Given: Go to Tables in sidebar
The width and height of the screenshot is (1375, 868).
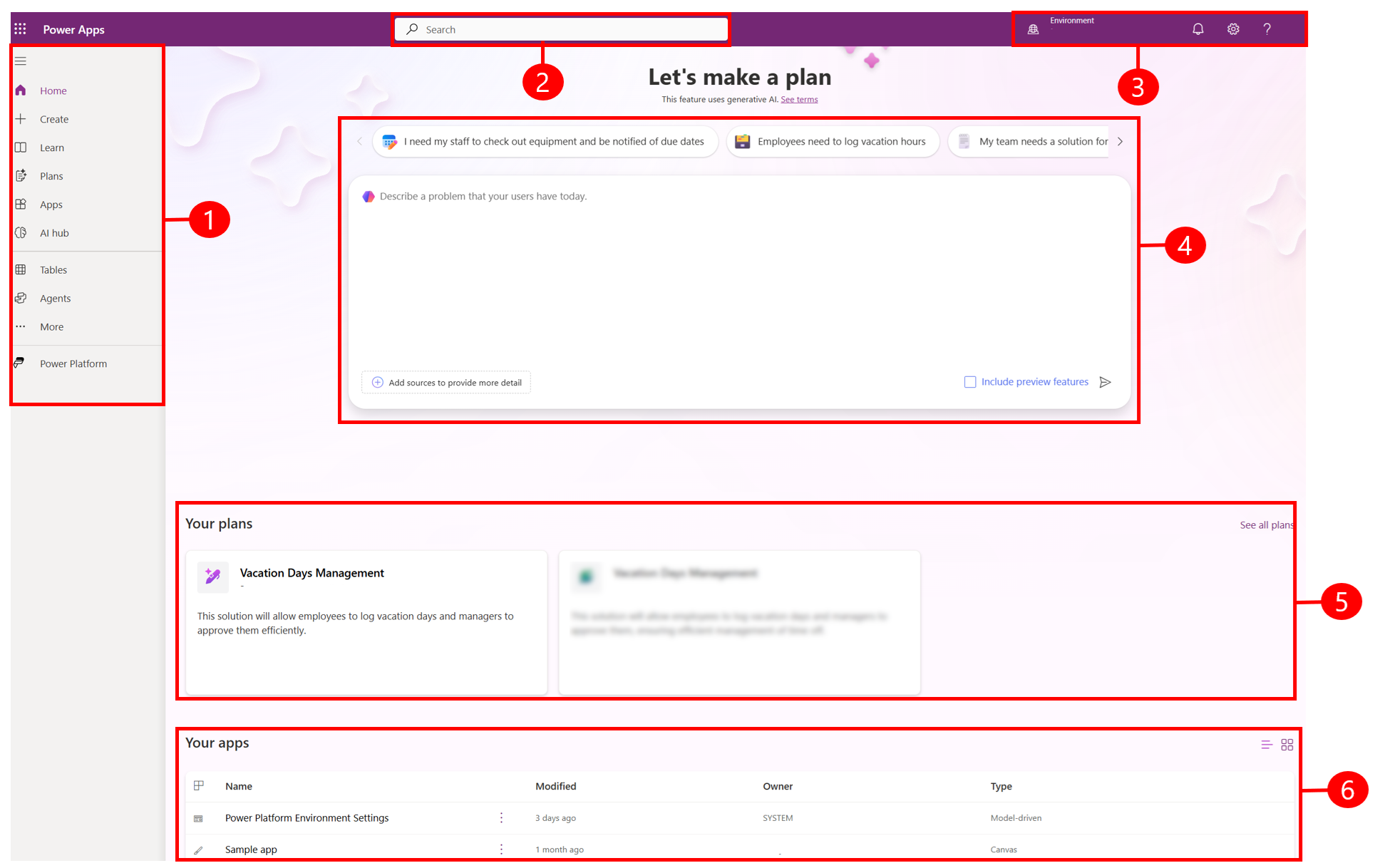Looking at the screenshot, I should tap(53, 270).
